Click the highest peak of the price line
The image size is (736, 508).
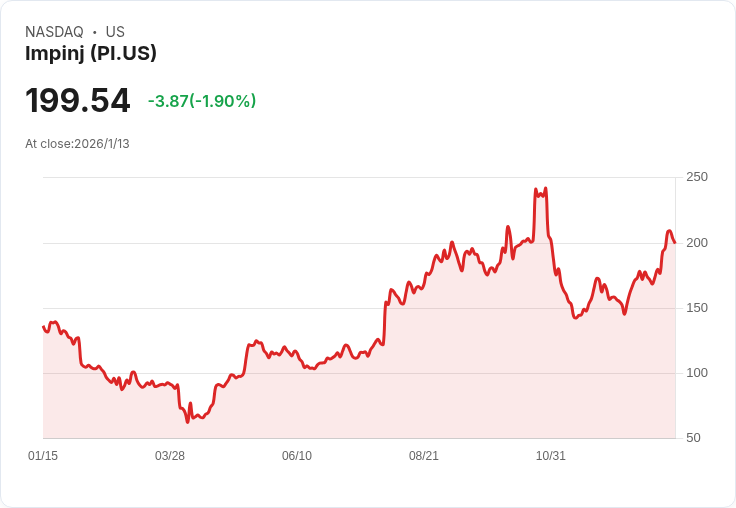point(536,189)
